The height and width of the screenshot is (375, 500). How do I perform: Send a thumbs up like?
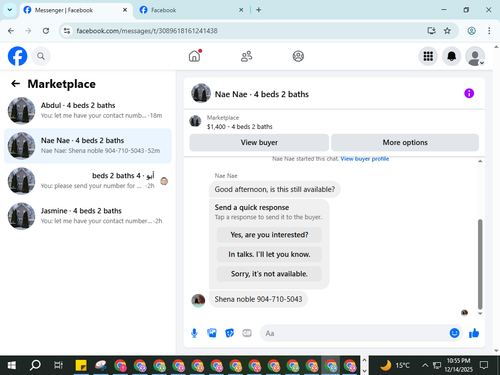tap(474, 333)
